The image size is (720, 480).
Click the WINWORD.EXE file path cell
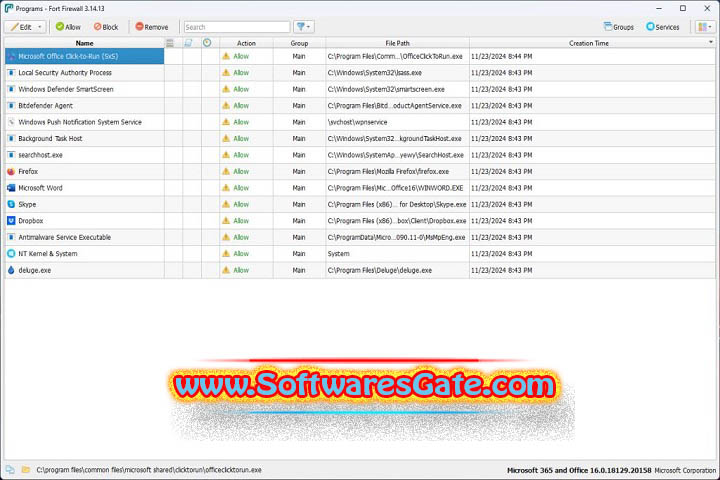(395, 188)
